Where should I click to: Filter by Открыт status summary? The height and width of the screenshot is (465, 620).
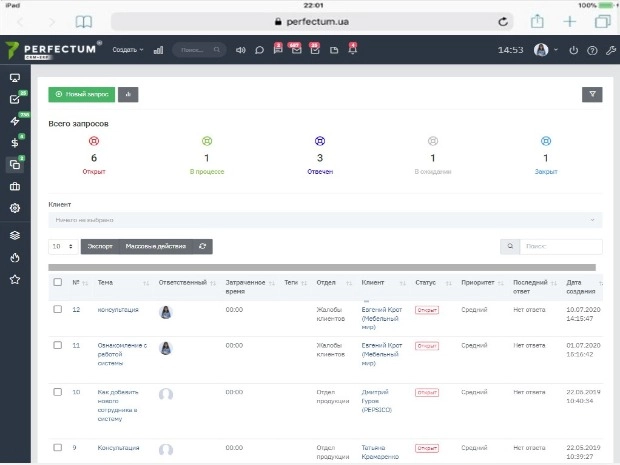pyautogui.click(x=94, y=158)
